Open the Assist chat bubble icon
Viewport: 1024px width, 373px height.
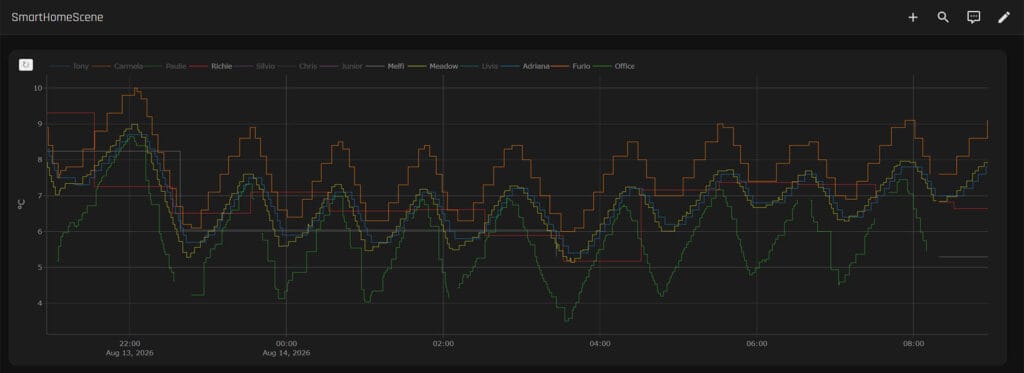click(x=973, y=18)
